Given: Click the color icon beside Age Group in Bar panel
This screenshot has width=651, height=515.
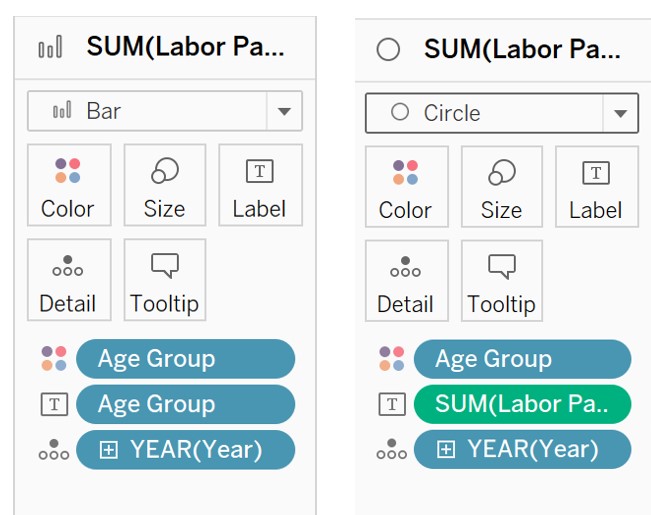Looking at the screenshot, I should (x=54, y=358).
